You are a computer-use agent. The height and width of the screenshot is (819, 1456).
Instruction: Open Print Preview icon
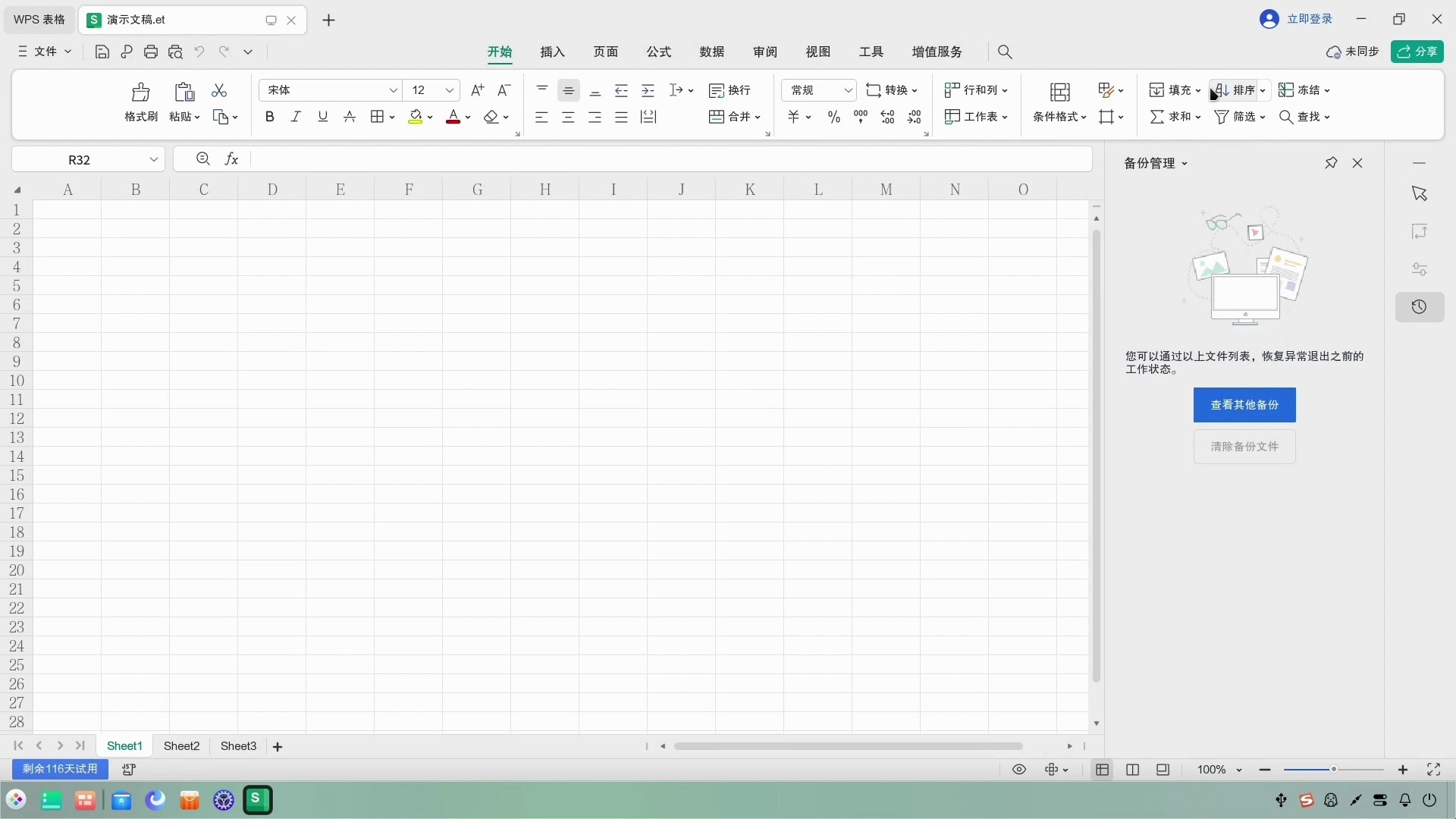pos(175,52)
